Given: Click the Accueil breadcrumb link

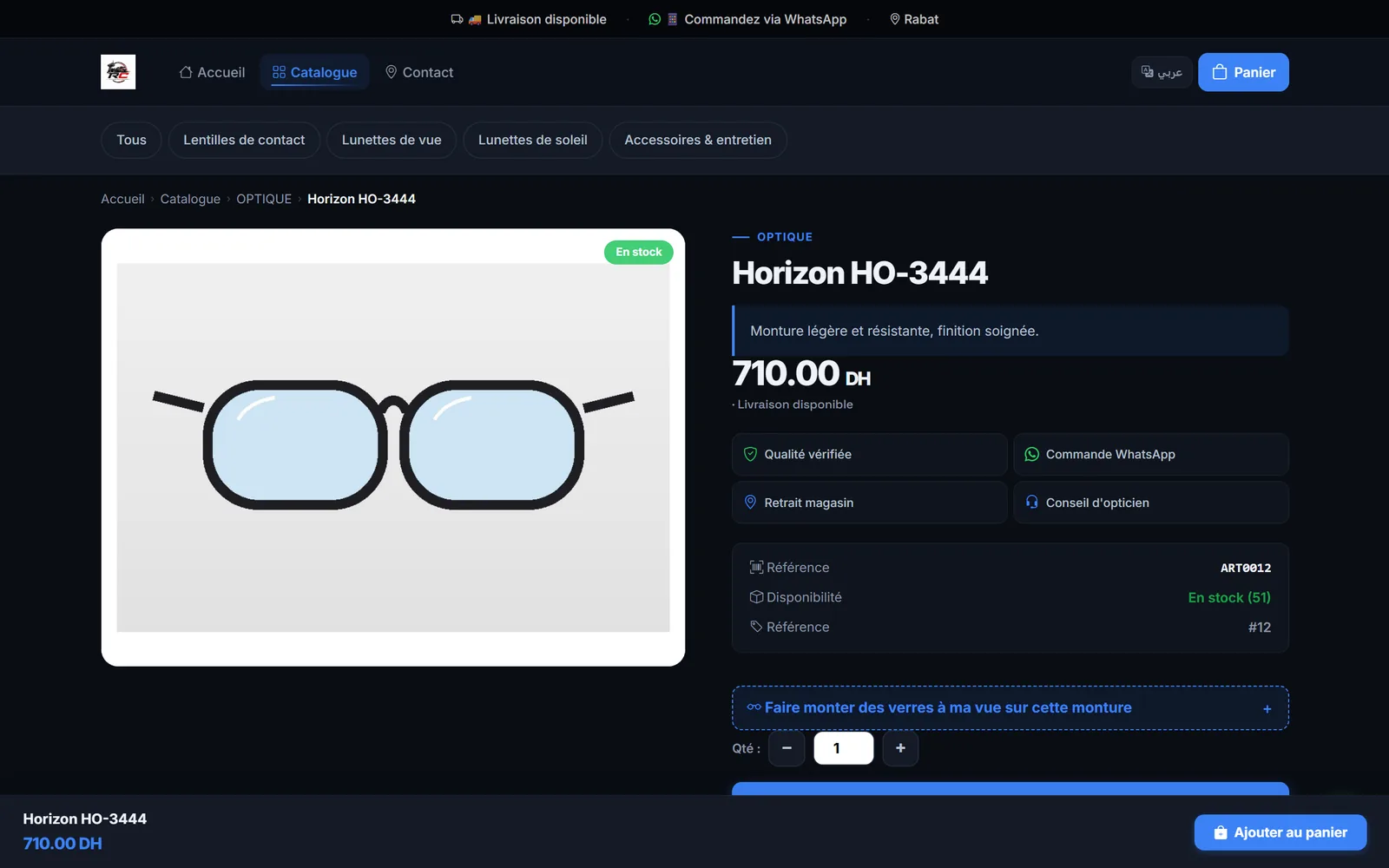Looking at the screenshot, I should (x=122, y=199).
